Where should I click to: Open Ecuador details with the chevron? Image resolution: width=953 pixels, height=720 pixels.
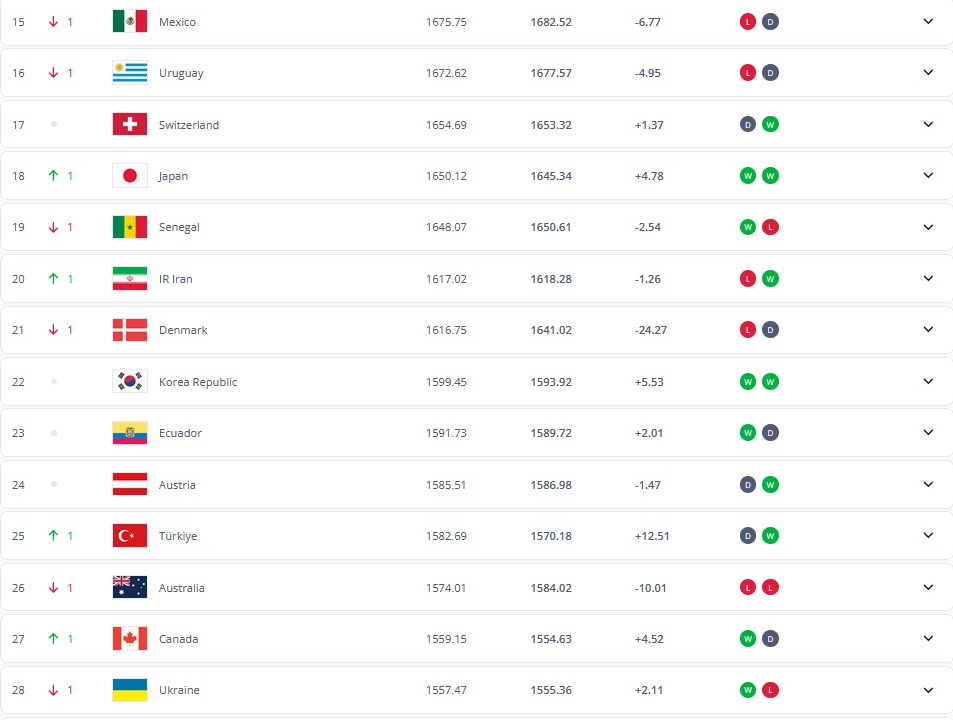tap(928, 433)
